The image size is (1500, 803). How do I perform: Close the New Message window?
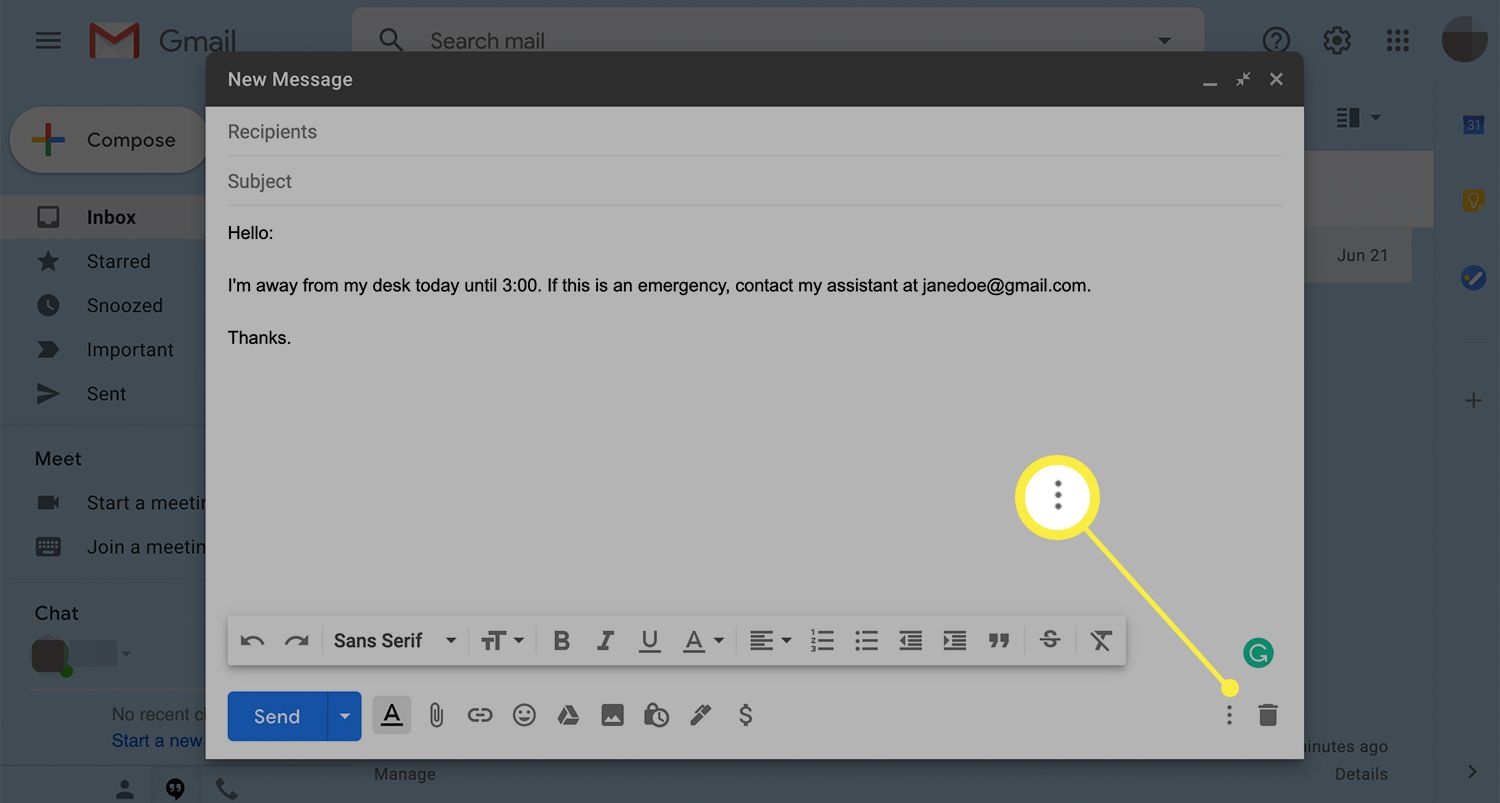click(x=1276, y=79)
